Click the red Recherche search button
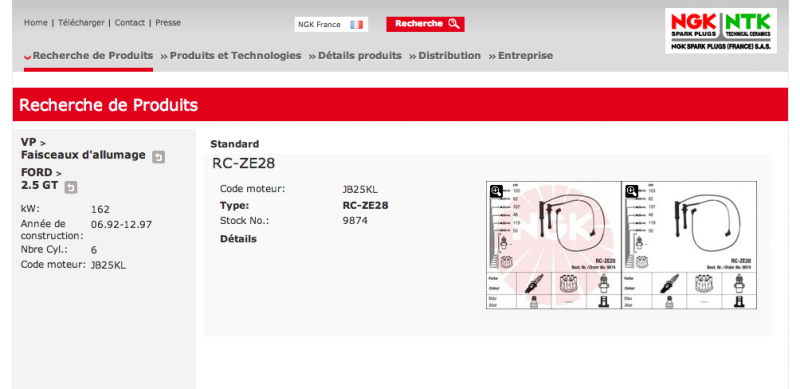800x389 pixels. 425,24
